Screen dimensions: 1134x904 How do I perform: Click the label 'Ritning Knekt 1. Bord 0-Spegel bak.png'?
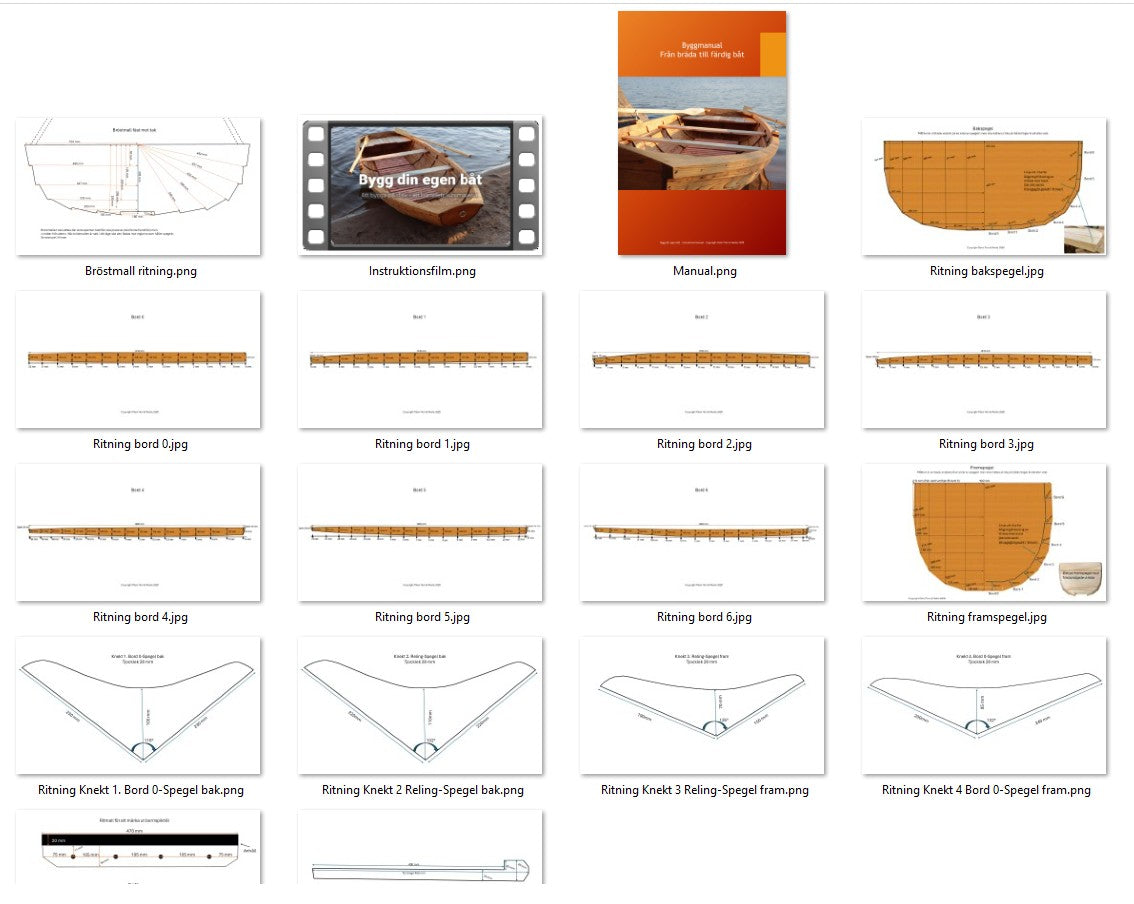tap(141, 790)
